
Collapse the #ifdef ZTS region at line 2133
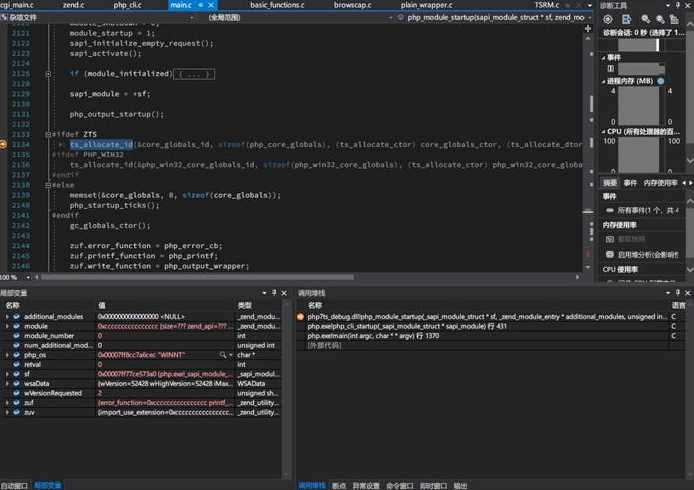(48, 134)
